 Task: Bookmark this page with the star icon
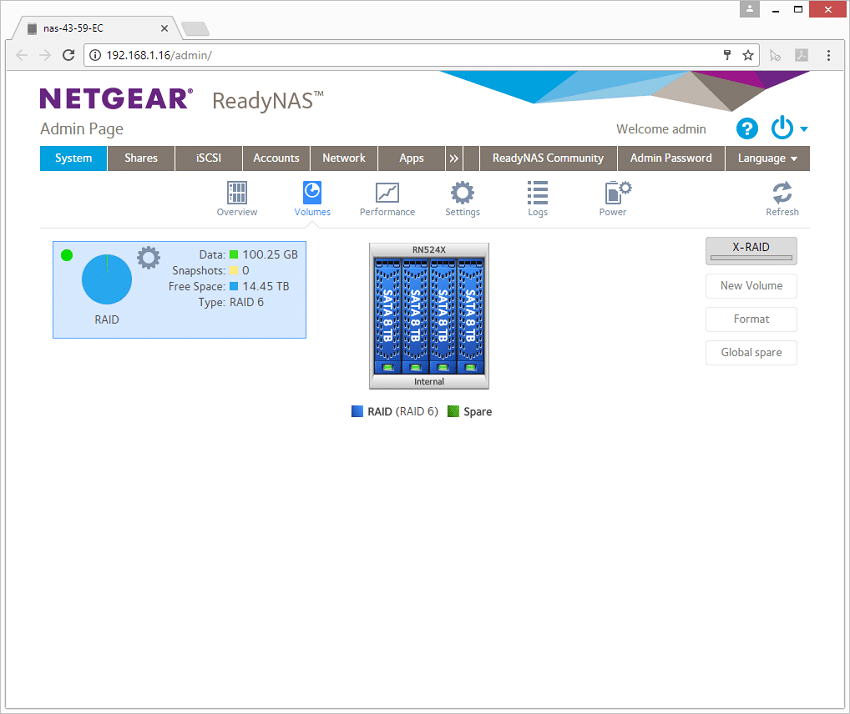click(748, 55)
